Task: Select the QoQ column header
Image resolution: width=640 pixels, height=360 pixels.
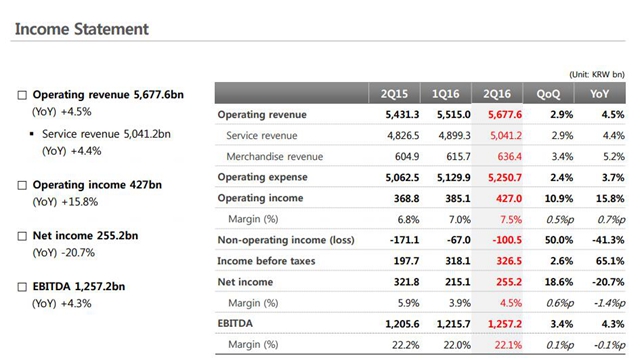Action: 548,93
